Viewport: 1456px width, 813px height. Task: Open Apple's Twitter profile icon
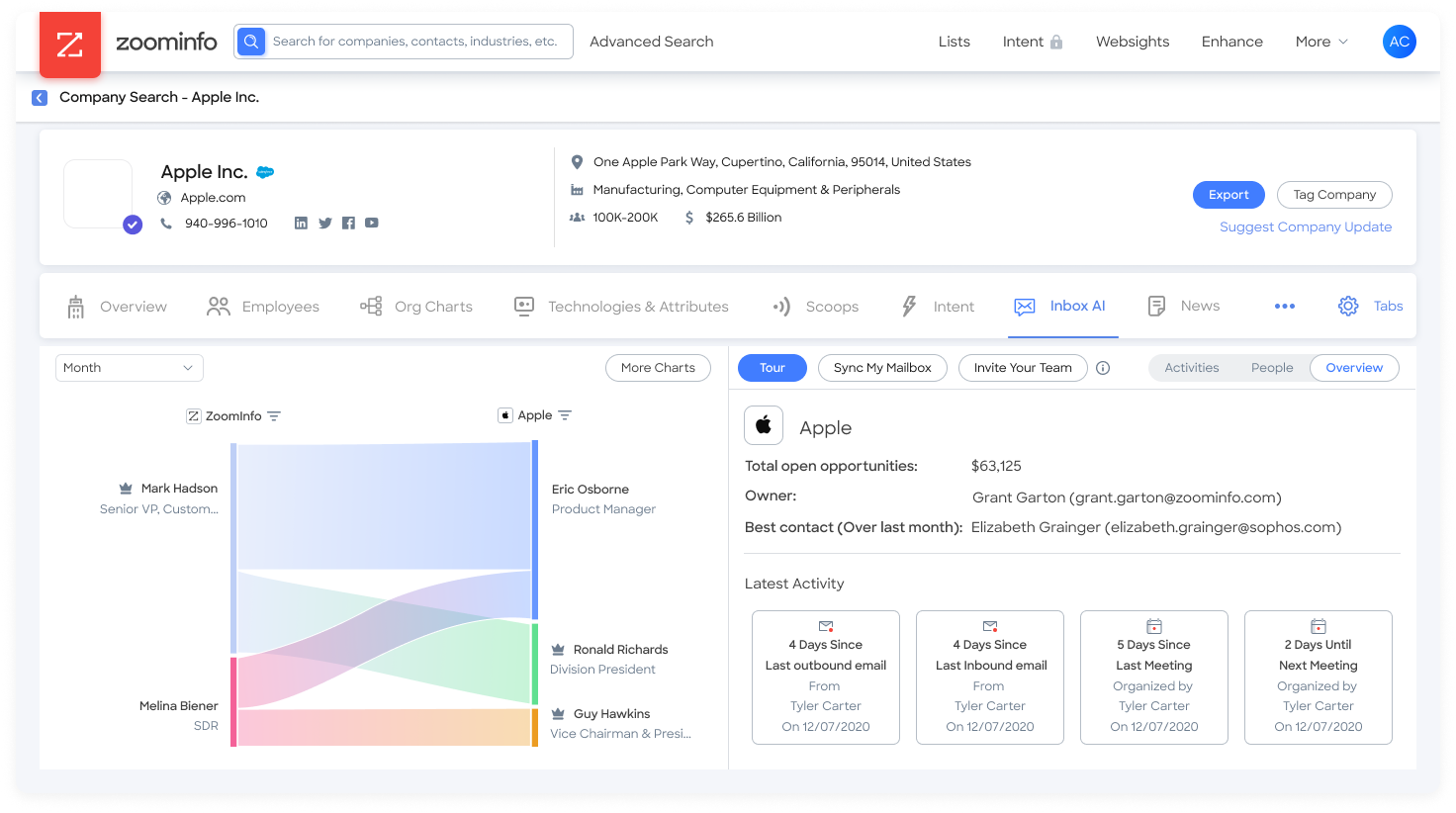(x=325, y=224)
